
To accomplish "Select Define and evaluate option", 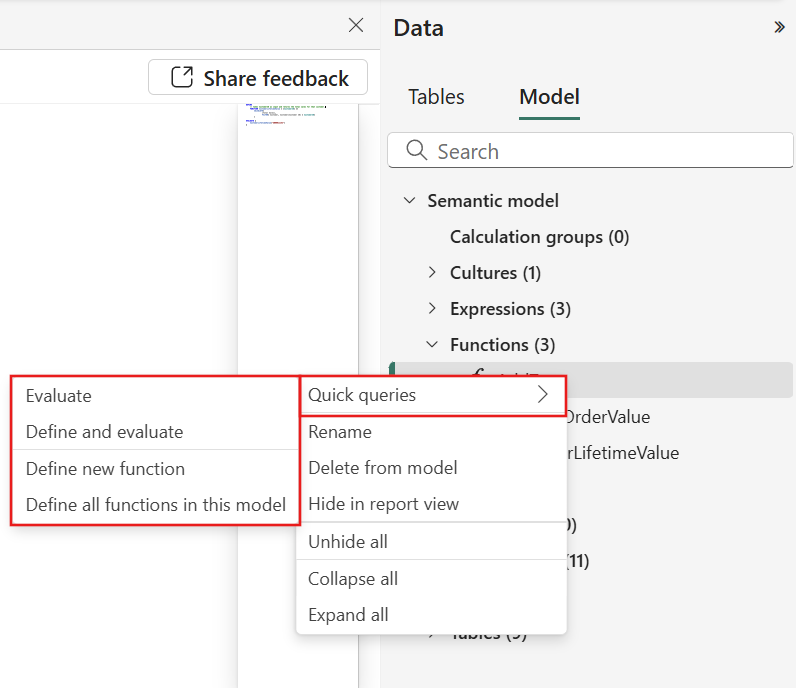I will [x=104, y=432].
